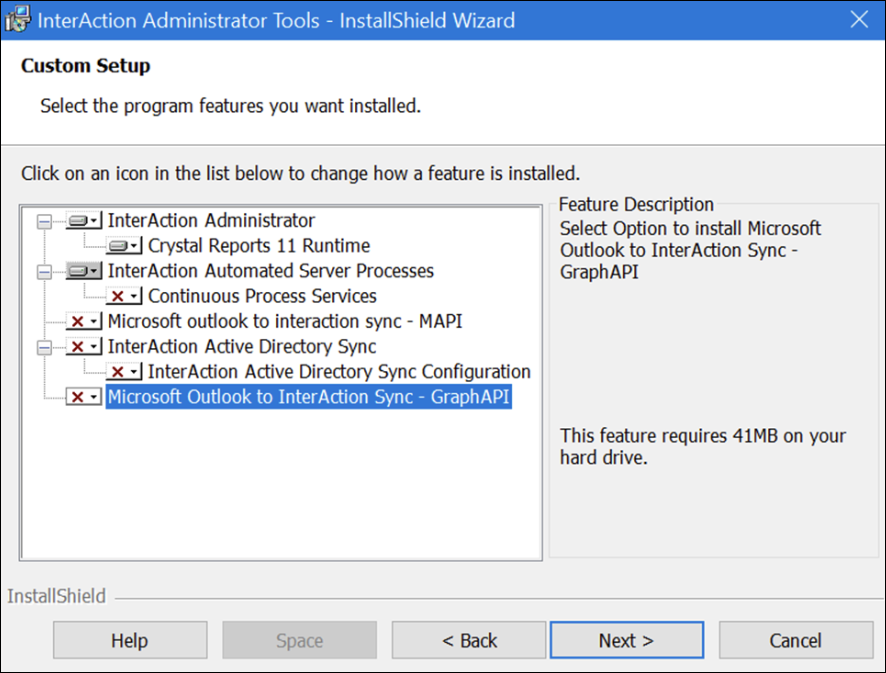Open red X icon for GraphAPI sync feature
886x673 pixels.
click(x=84, y=397)
